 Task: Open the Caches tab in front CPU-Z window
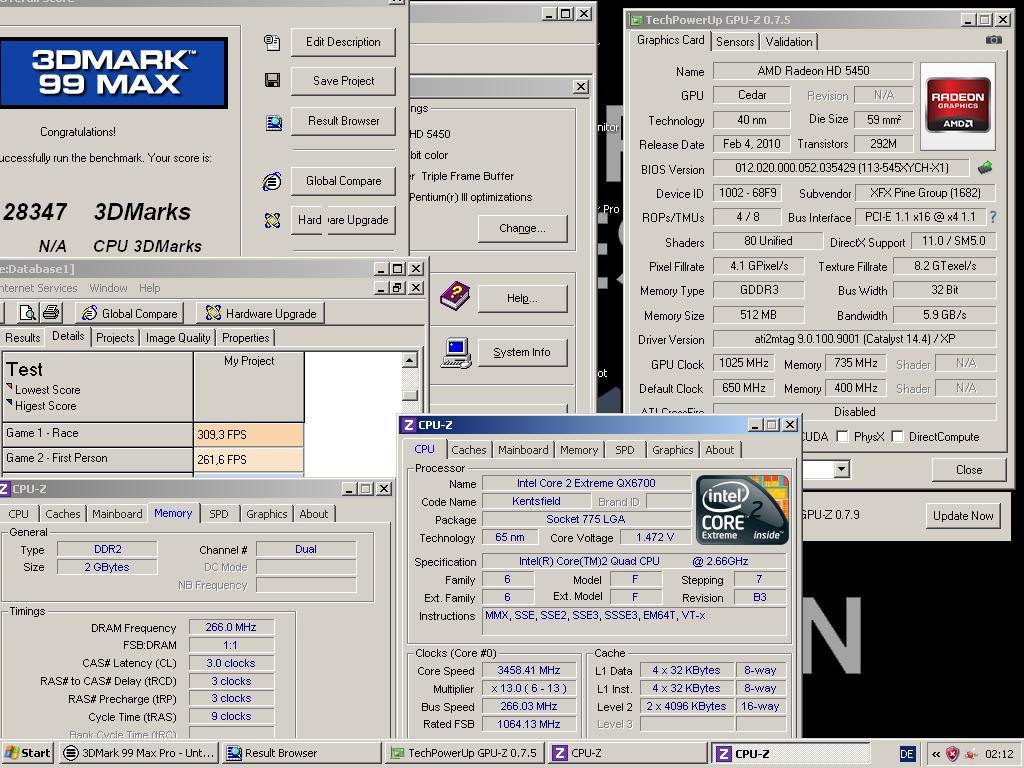pyautogui.click(x=468, y=450)
